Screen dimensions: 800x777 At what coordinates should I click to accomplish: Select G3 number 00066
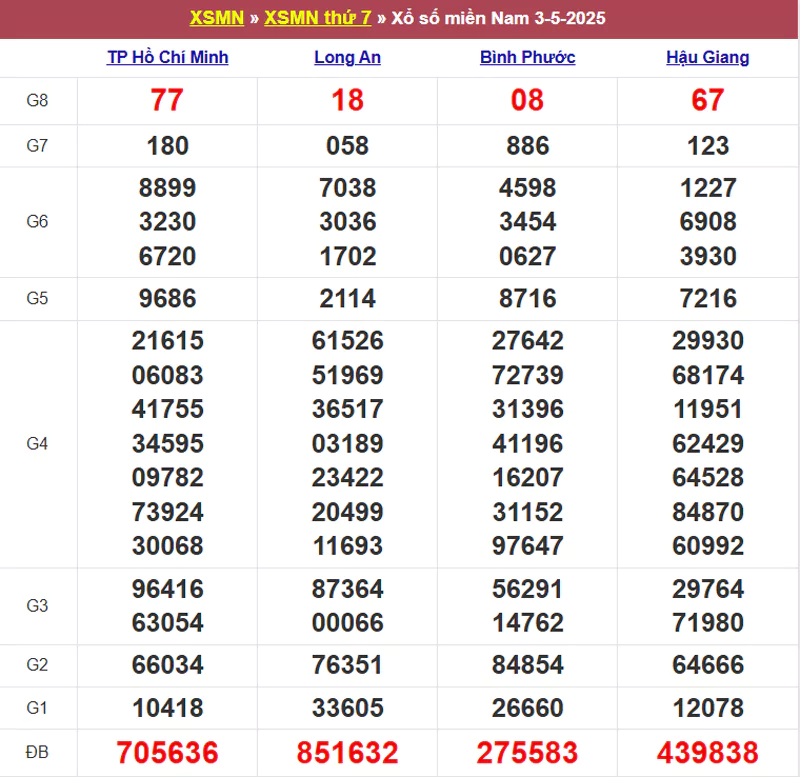(347, 623)
